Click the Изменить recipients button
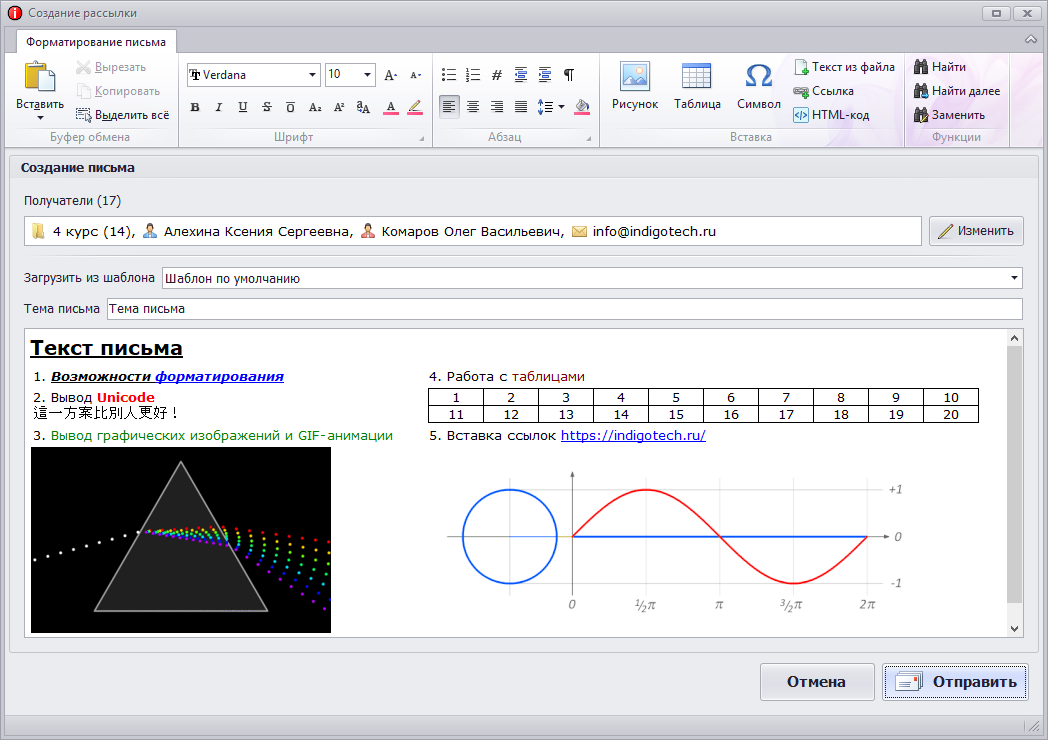This screenshot has width=1048, height=740. pos(976,231)
